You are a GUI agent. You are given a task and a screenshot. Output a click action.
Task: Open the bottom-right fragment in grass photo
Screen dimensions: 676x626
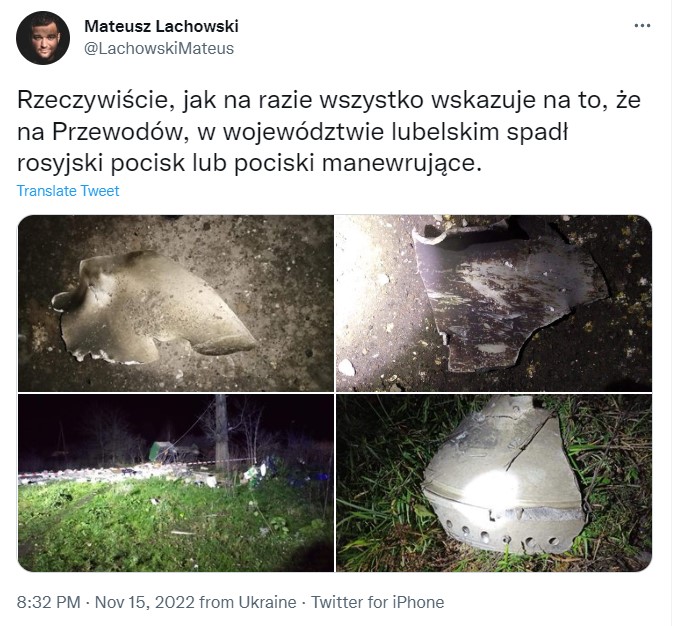[494, 483]
